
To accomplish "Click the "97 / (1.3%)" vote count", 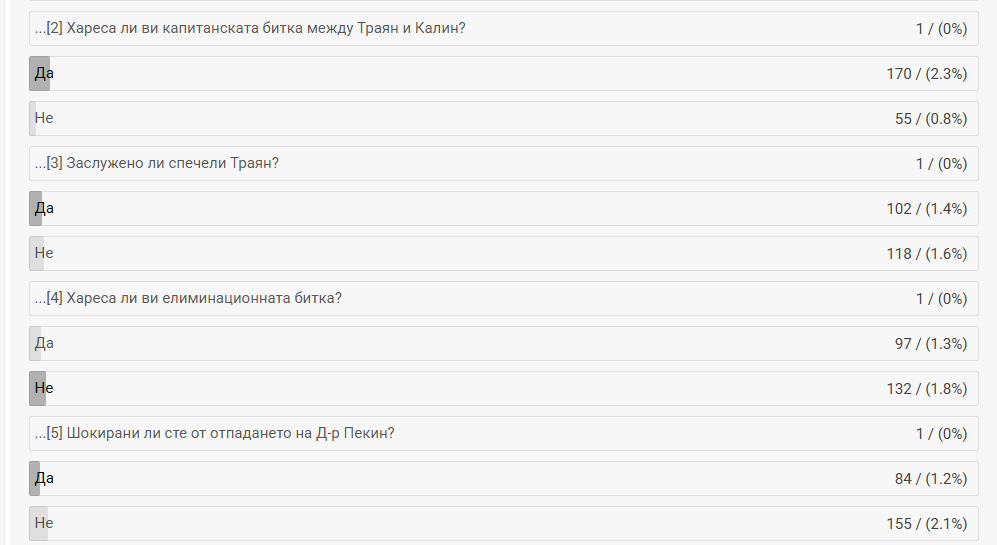I will click(930, 344).
